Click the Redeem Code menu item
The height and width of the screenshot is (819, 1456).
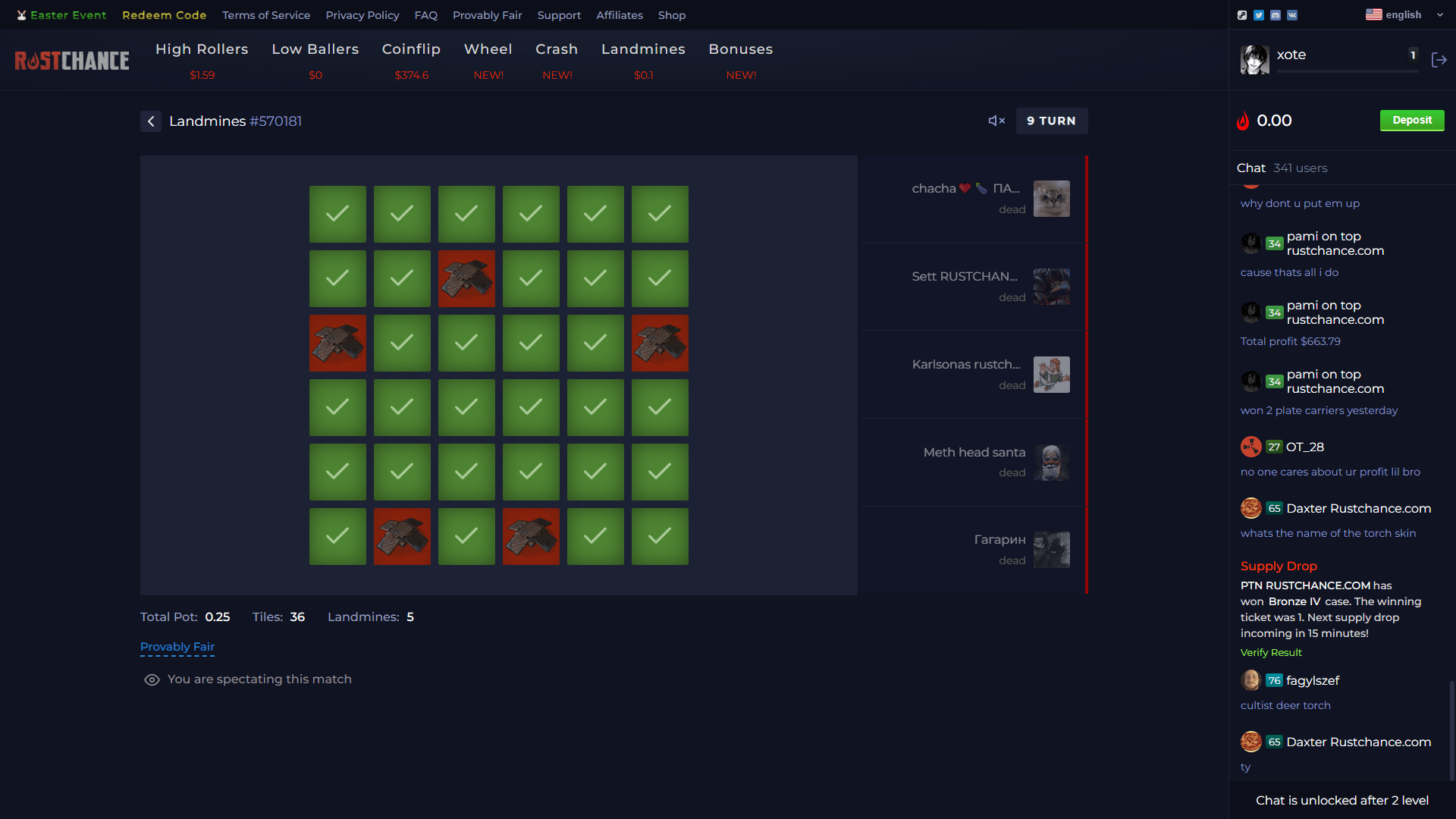click(163, 15)
